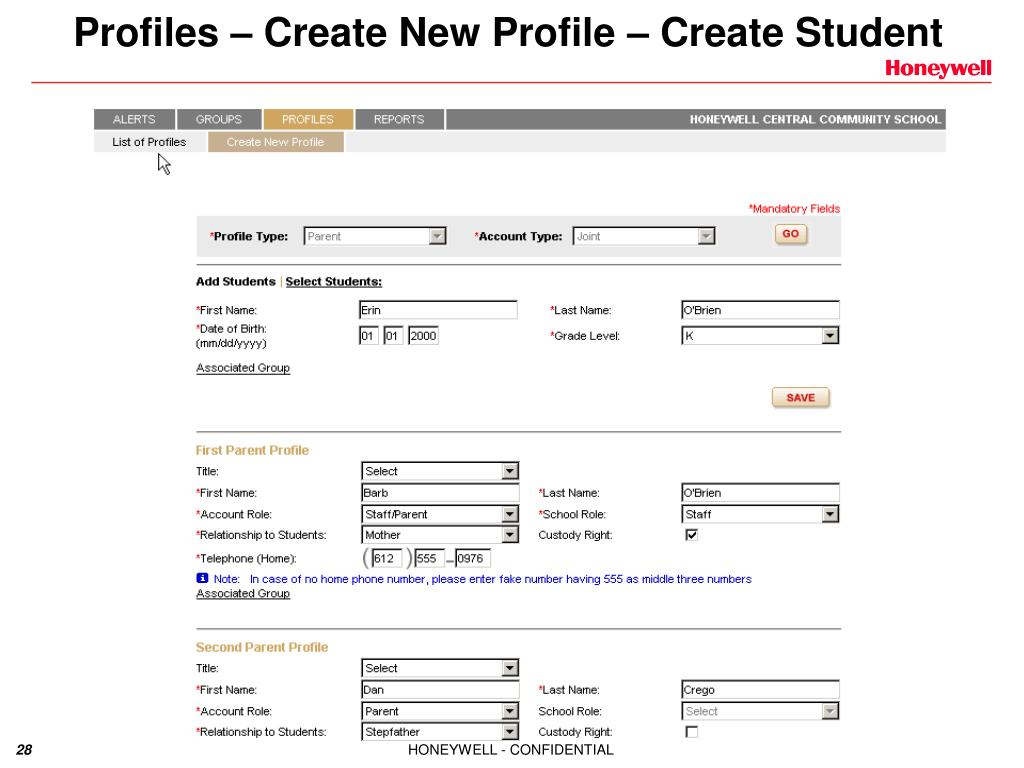Edit the student First Name field containing Erin
Image resolution: width=1024 pixels, height=768 pixels.
coord(438,310)
